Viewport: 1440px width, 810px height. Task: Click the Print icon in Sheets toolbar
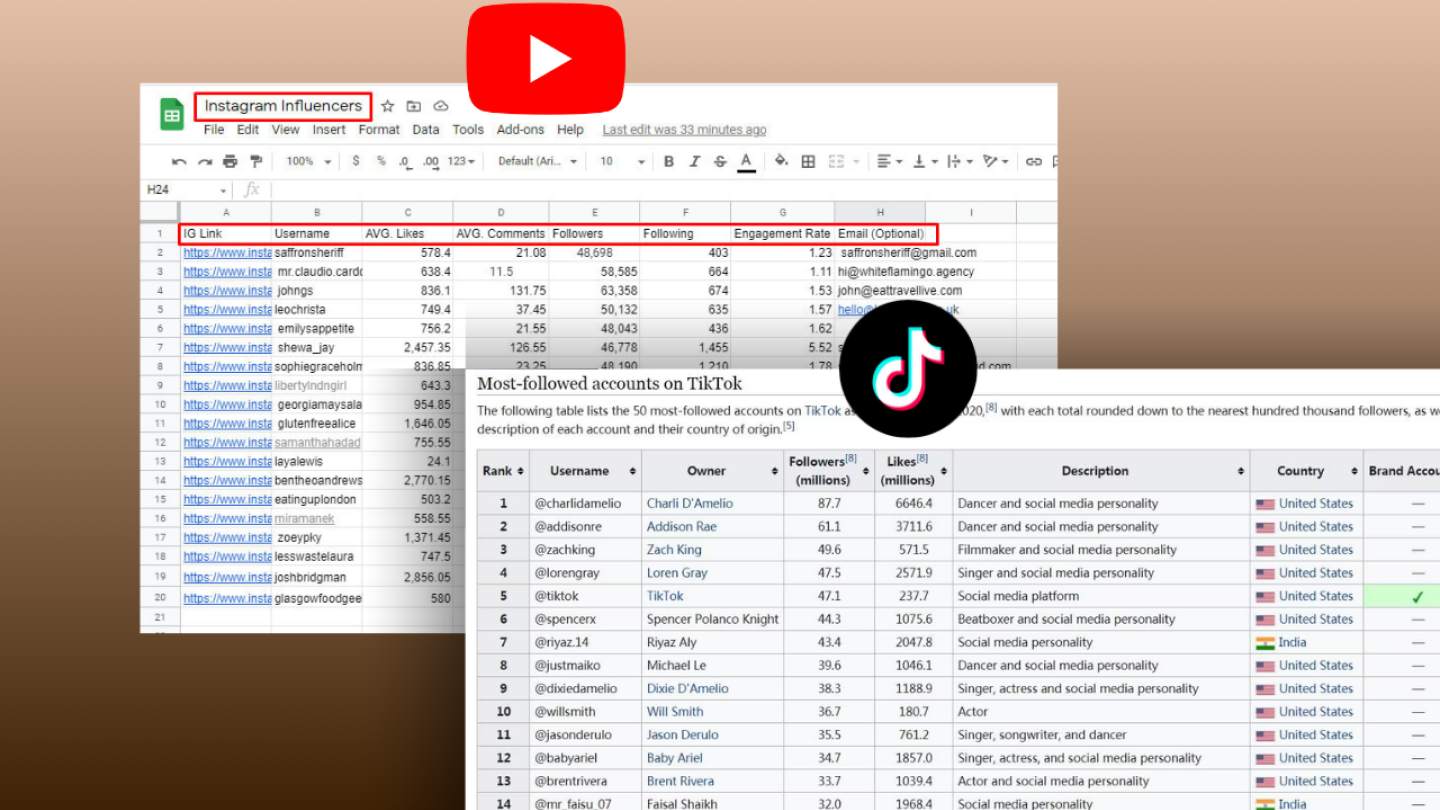click(x=230, y=161)
